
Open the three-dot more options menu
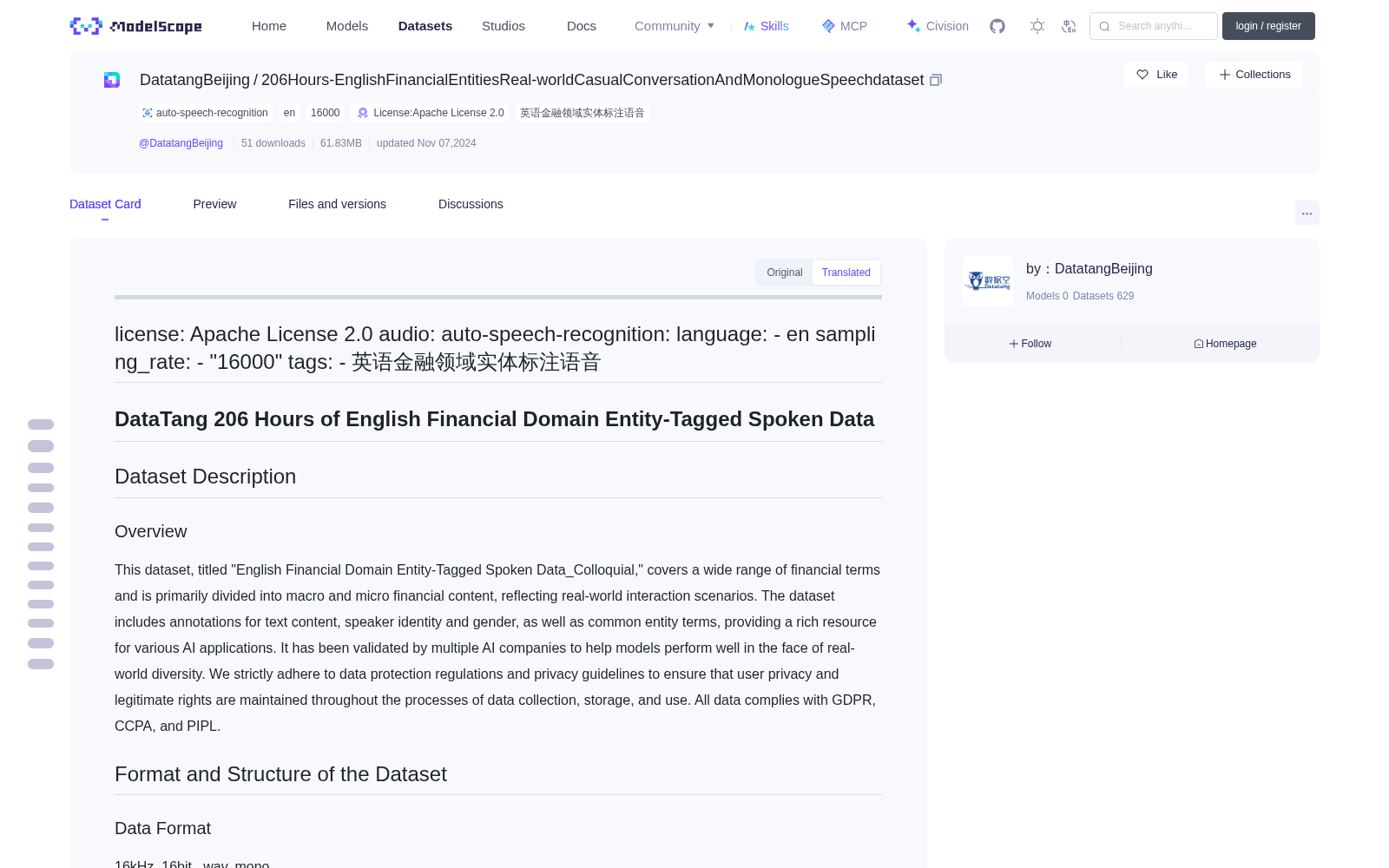point(1307,213)
